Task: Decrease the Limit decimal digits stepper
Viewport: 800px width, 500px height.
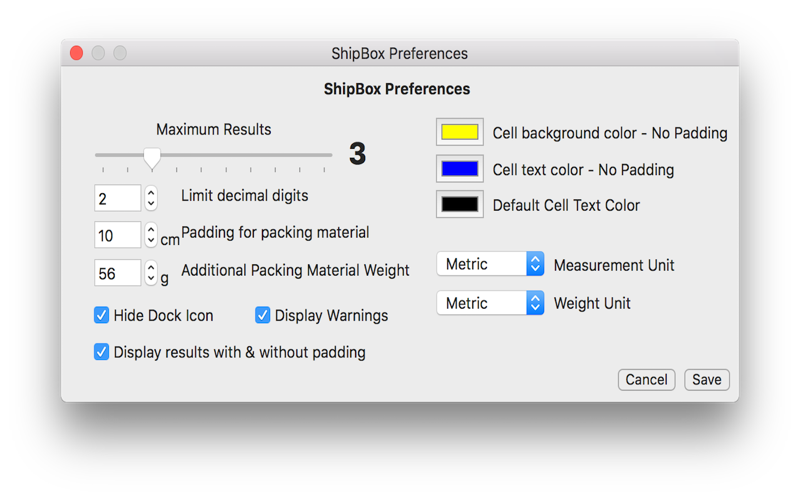Action: tap(151, 204)
